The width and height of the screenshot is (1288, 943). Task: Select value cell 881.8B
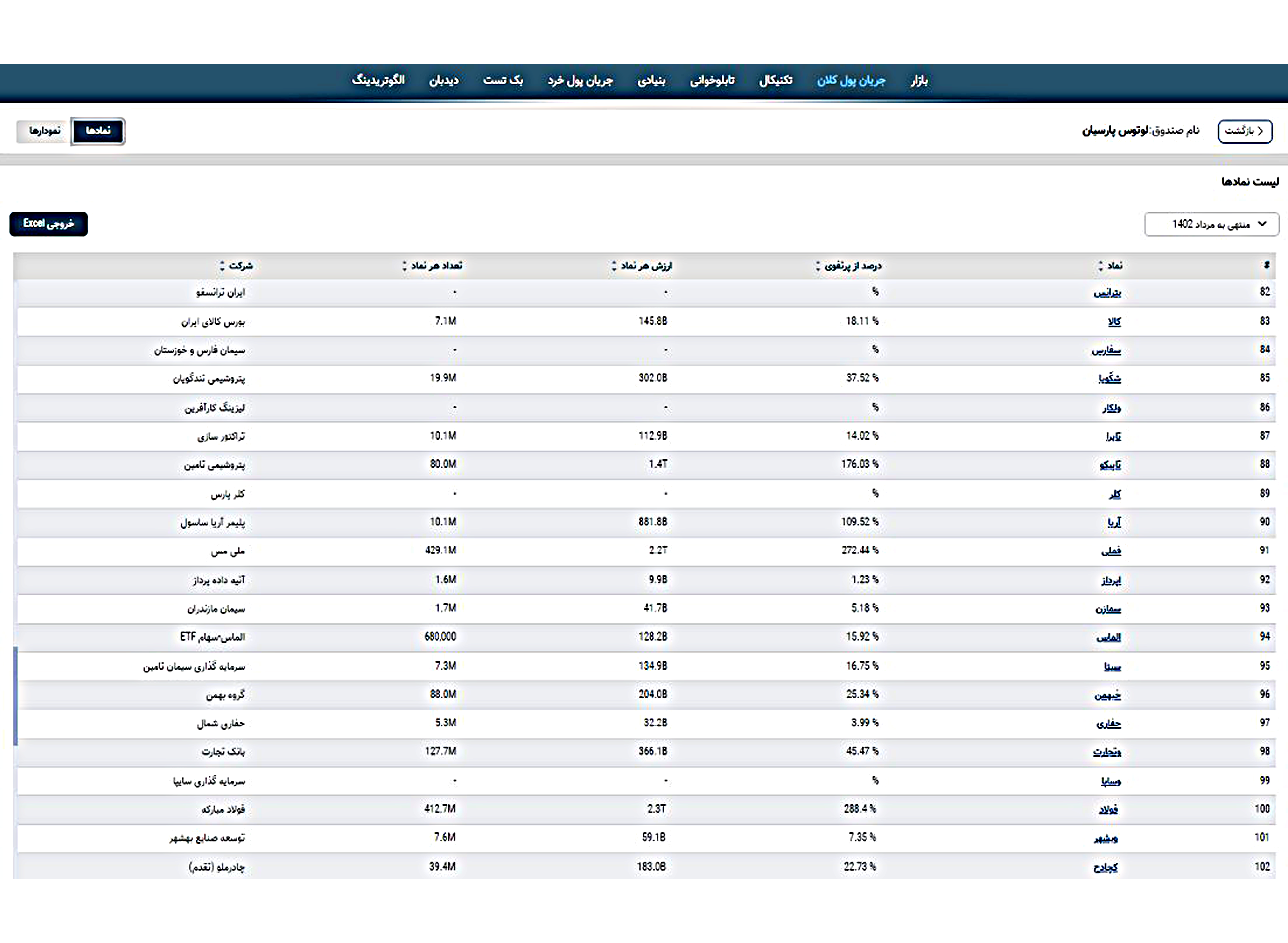click(653, 522)
